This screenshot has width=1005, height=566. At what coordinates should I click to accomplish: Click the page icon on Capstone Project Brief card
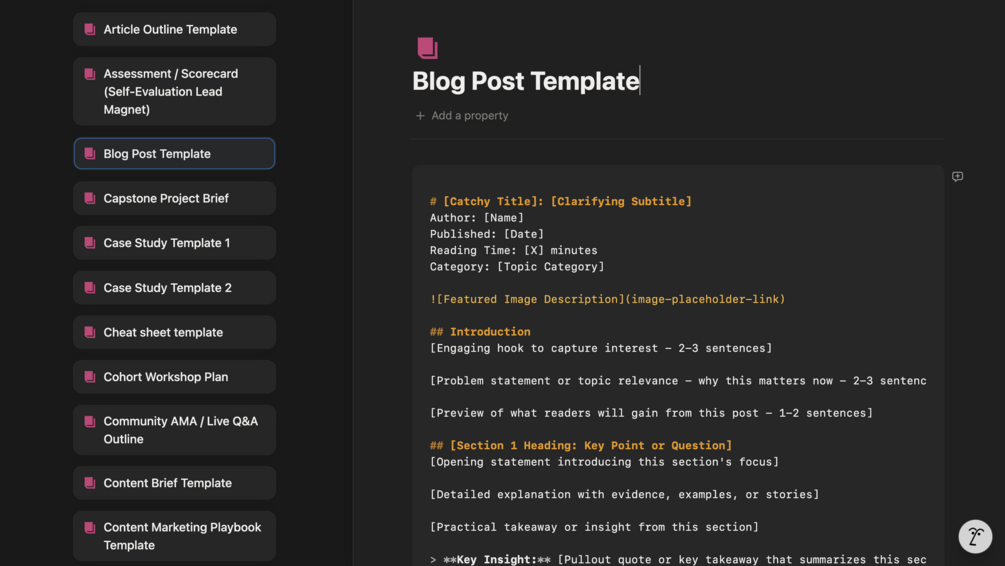(90, 198)
